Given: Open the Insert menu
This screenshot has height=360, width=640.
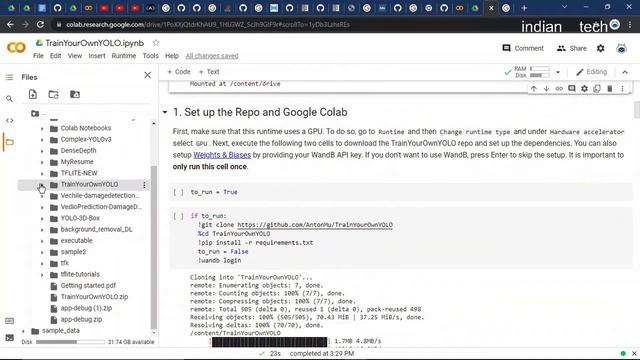Looking at the screenshot, I should 97,56.
